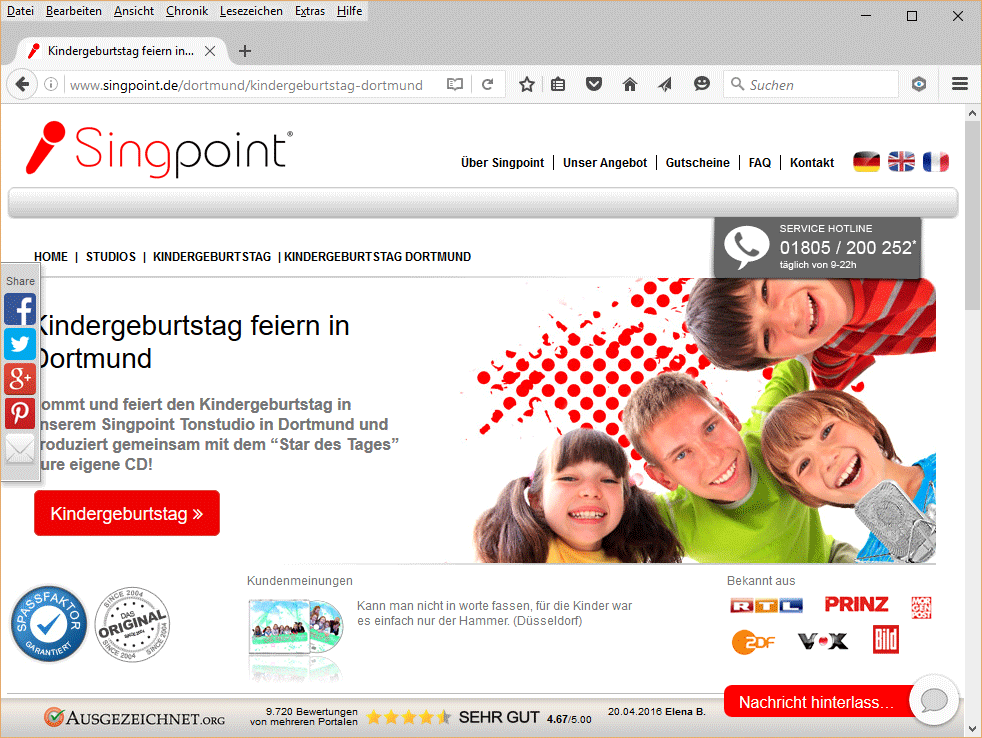Share page on Facebook

20,309
